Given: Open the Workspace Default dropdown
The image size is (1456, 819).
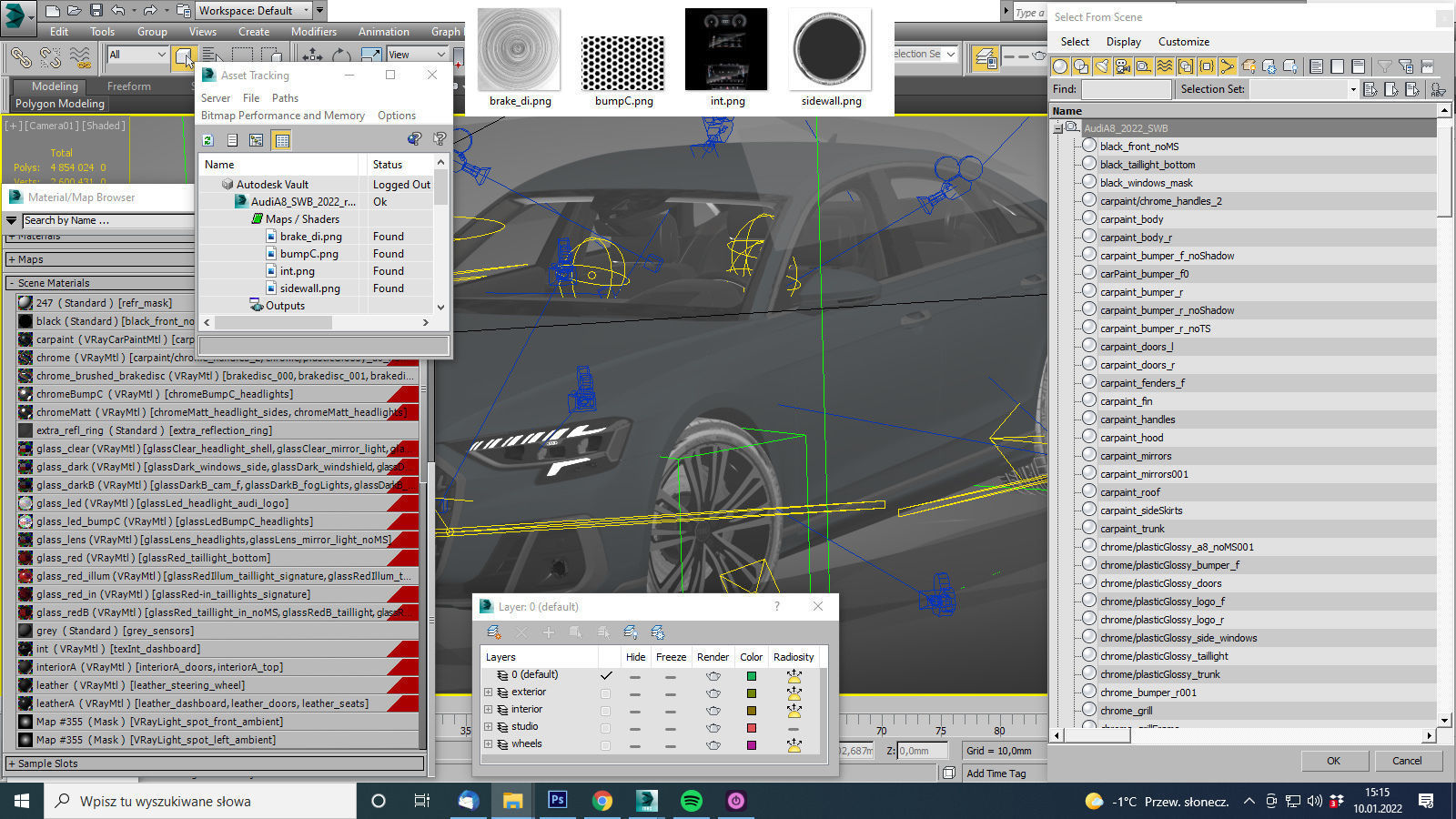Looking at the screenshot, I should (254, 11).
